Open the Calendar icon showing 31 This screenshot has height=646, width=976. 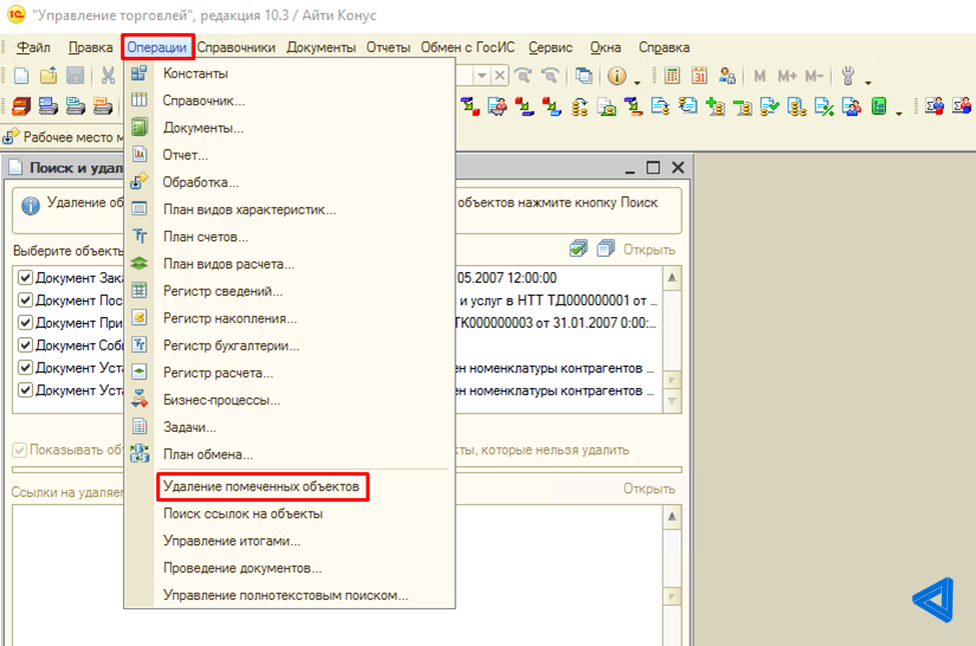pos(699,76)
